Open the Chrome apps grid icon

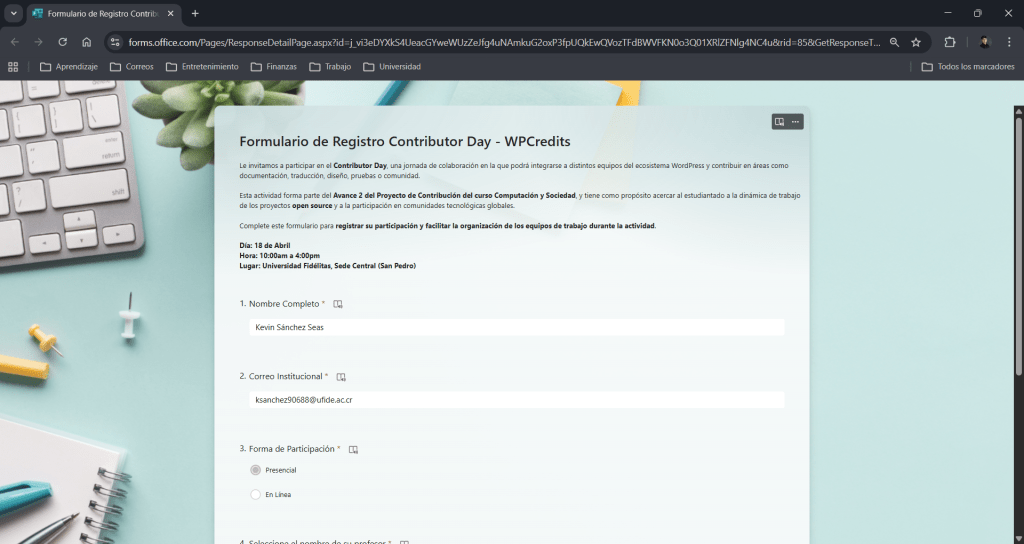coord(13,67)
